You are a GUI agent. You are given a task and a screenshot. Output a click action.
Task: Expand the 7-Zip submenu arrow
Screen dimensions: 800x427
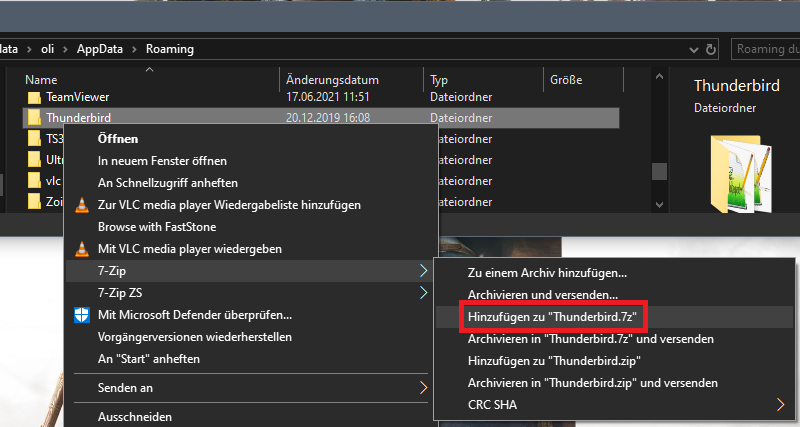(x=423, y=271)
